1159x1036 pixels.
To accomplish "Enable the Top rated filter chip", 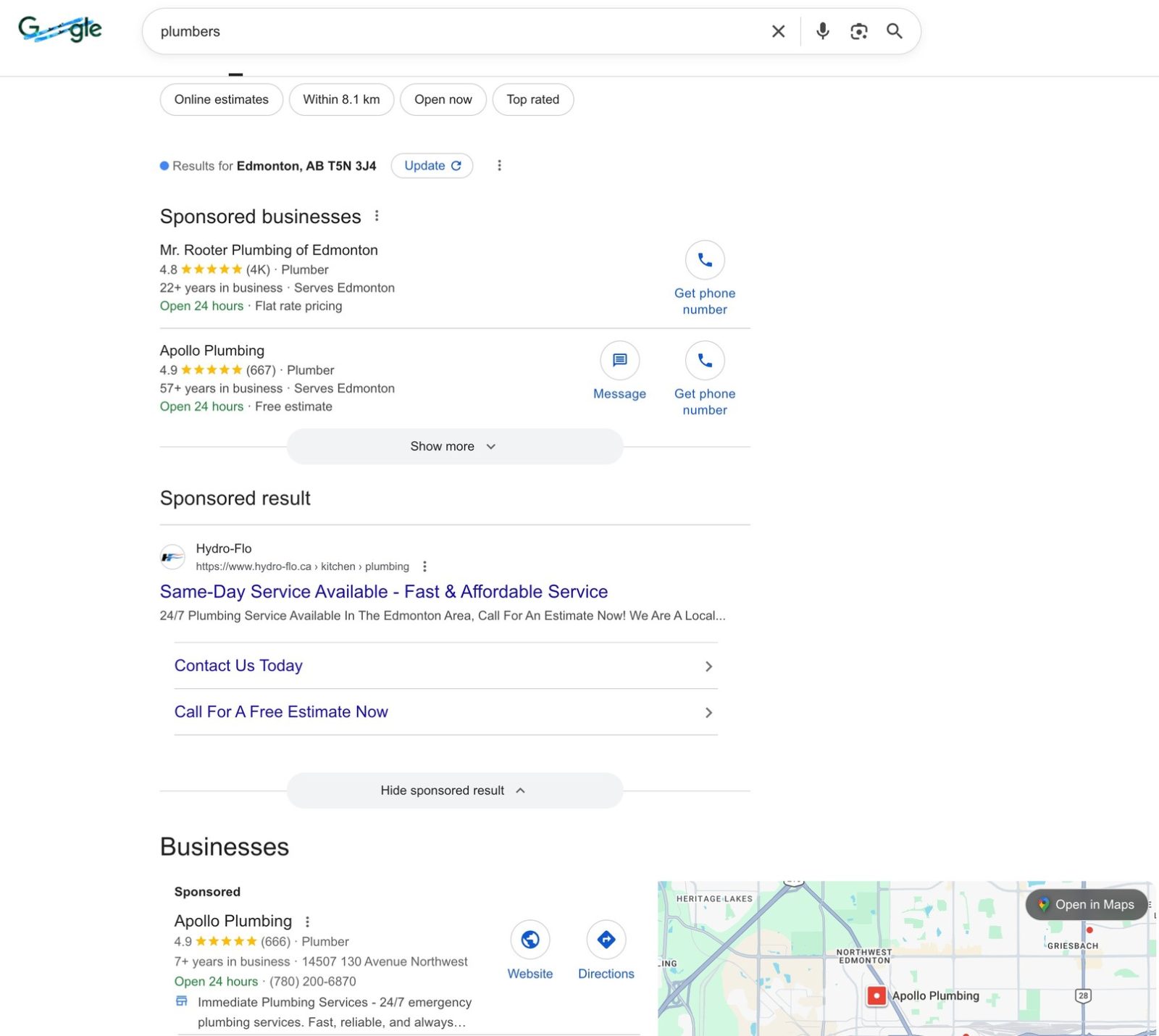I will (x=533, y=99).
